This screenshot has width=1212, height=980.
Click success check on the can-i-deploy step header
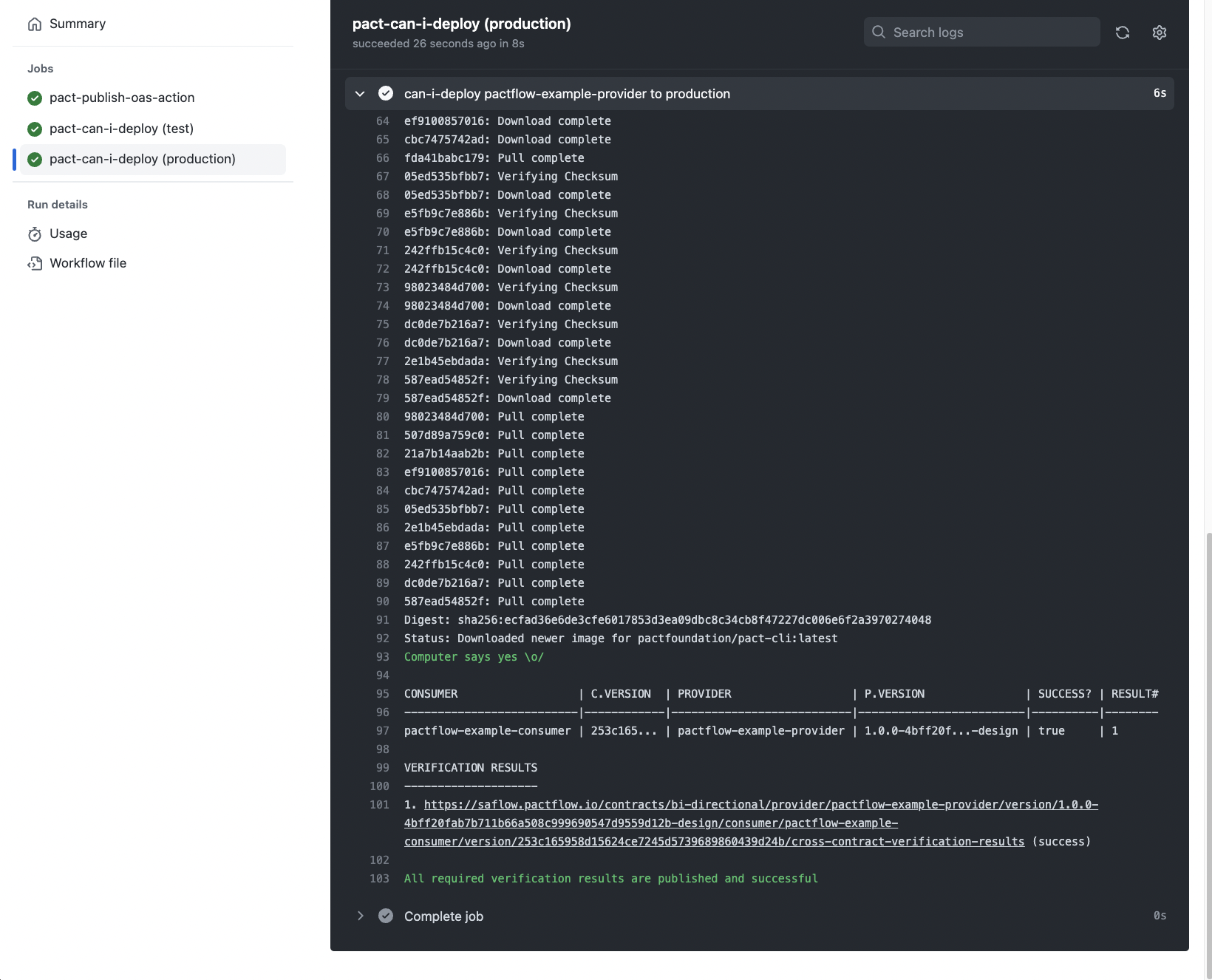coord(386,93)
